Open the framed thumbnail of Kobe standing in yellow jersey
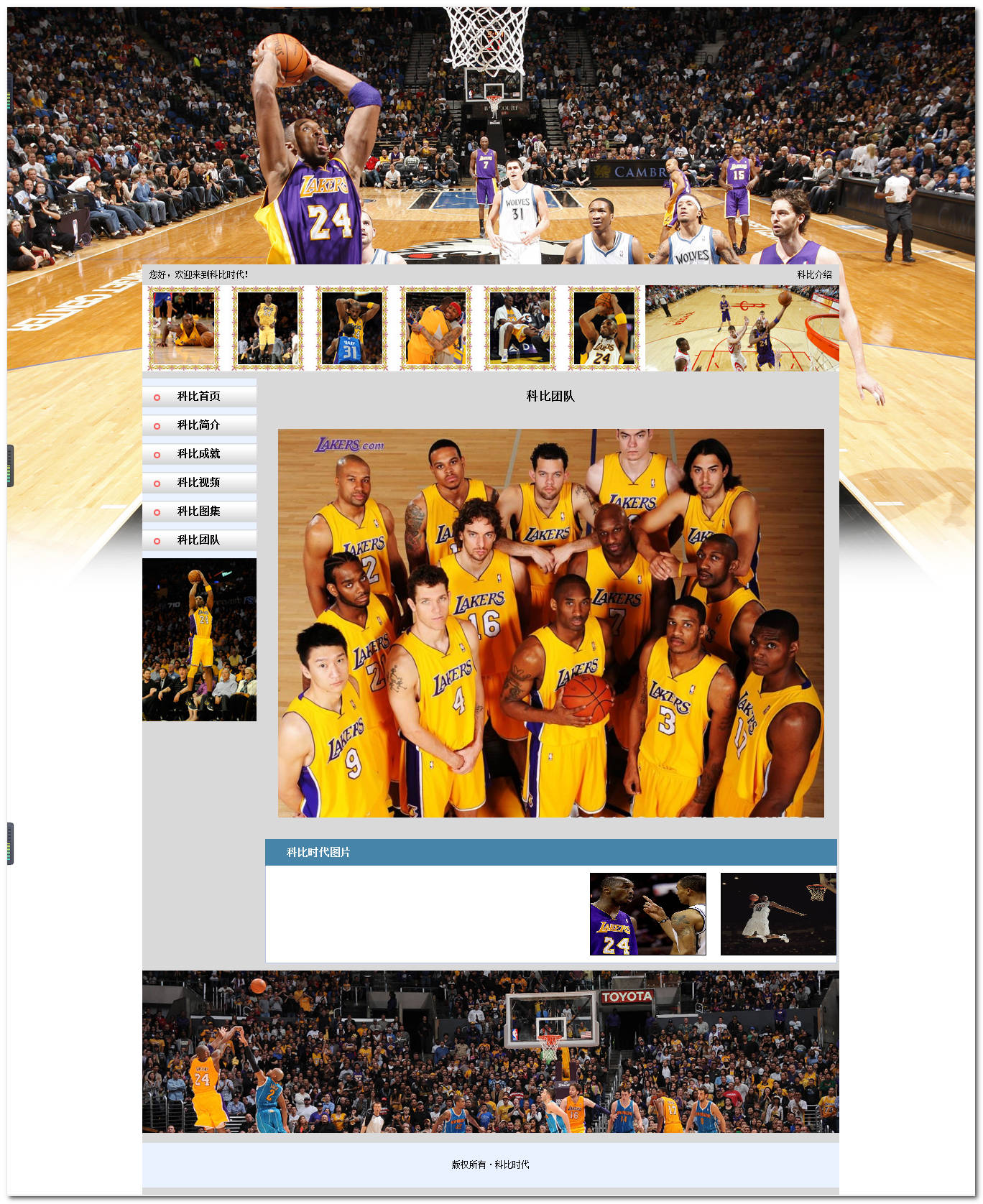The height and width of the screenshot is (1204, 983). click(x=267, y=328)
